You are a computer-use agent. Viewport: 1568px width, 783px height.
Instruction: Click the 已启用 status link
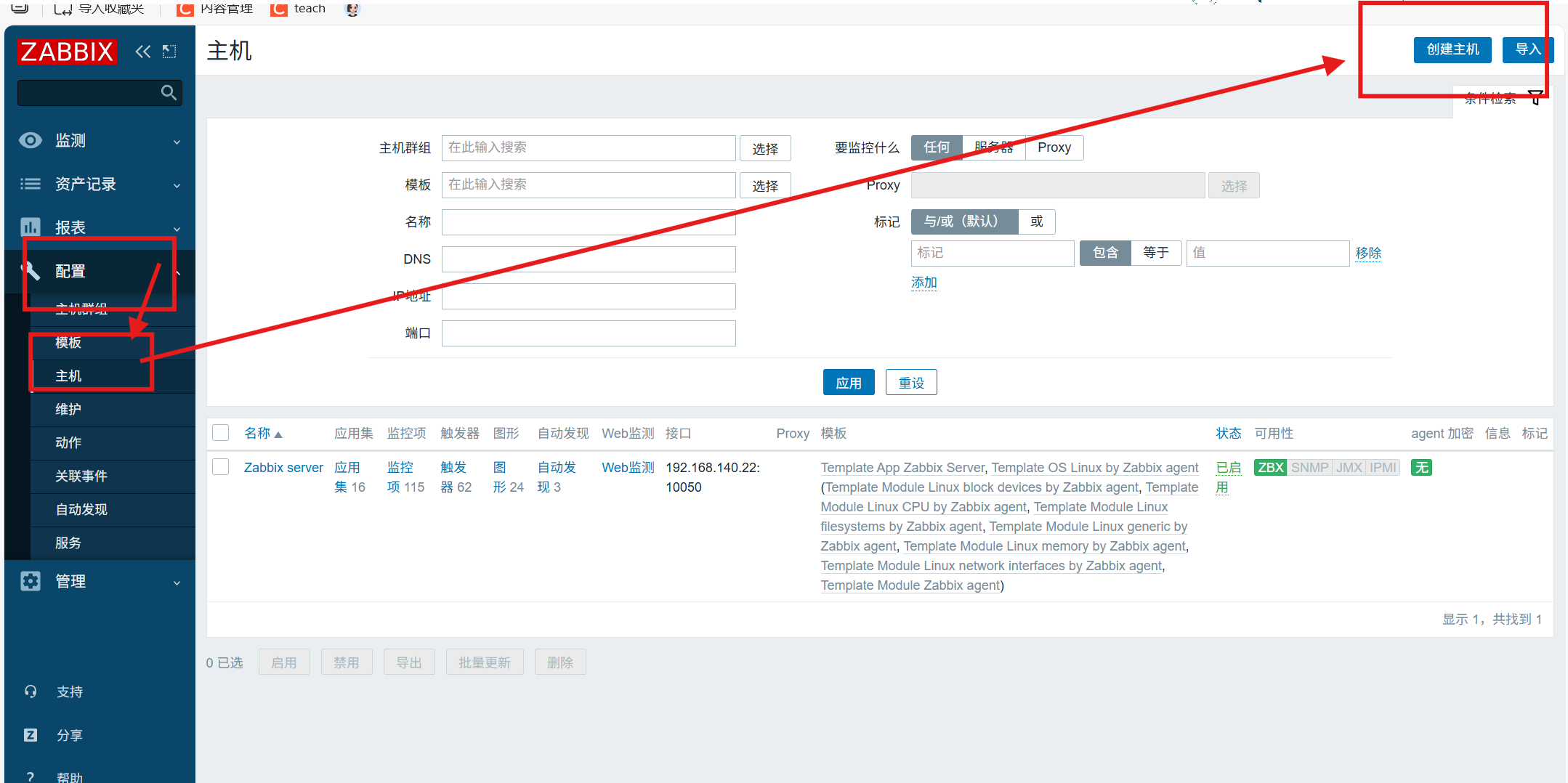pyautogui.click(x=1228, y=477)
